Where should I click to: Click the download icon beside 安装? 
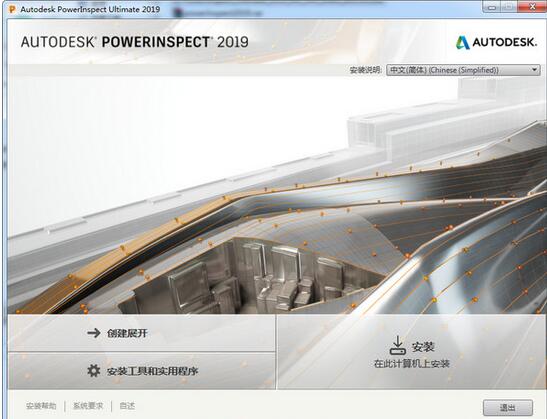coord(397,345)
